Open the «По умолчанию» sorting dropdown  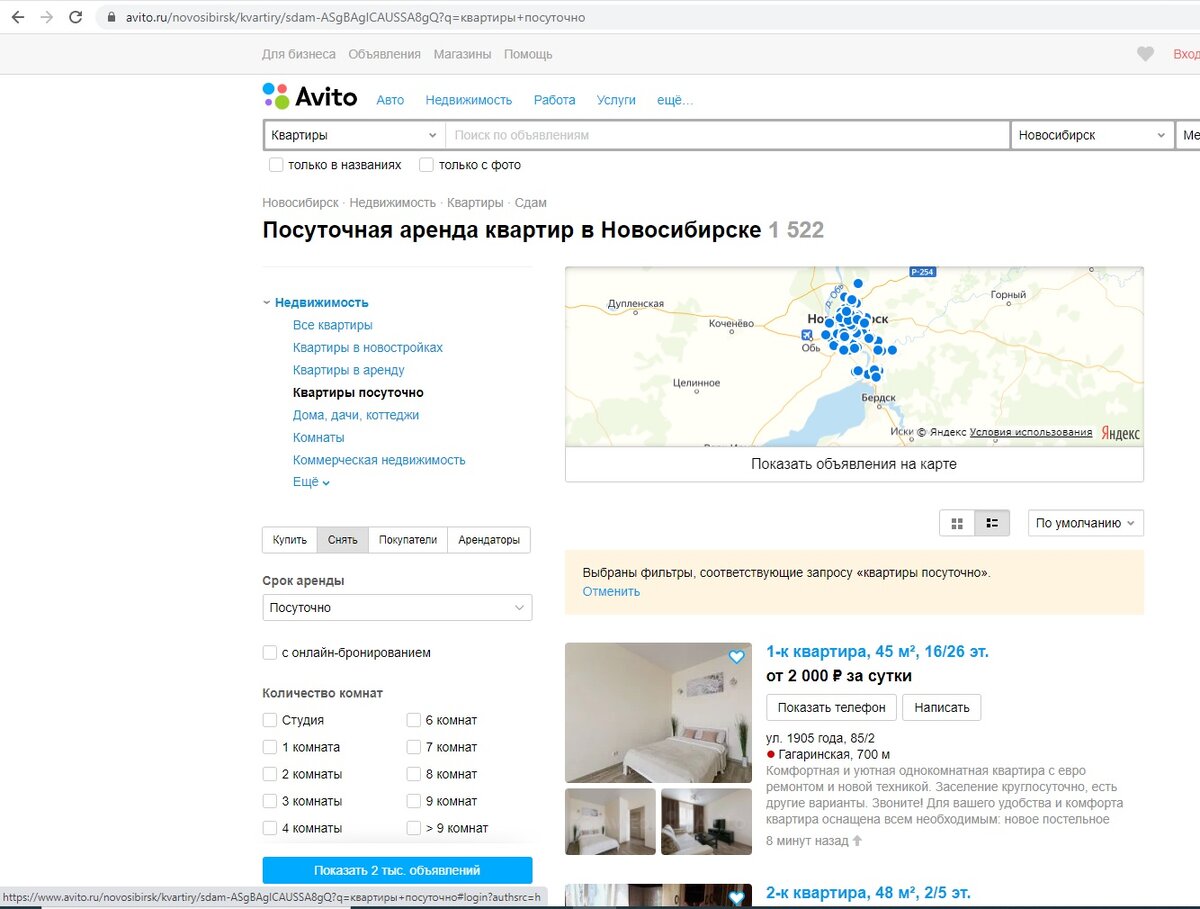[x=1085, y=522]
